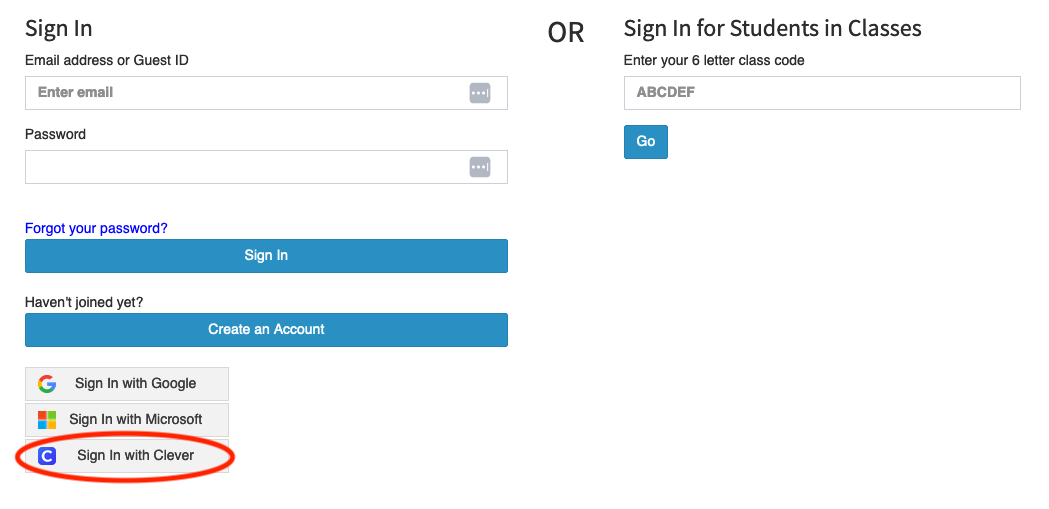This screenshot has width=1049, height=509.
Task: Choose Sign In with Google text
Action: (x=135, y=384)
